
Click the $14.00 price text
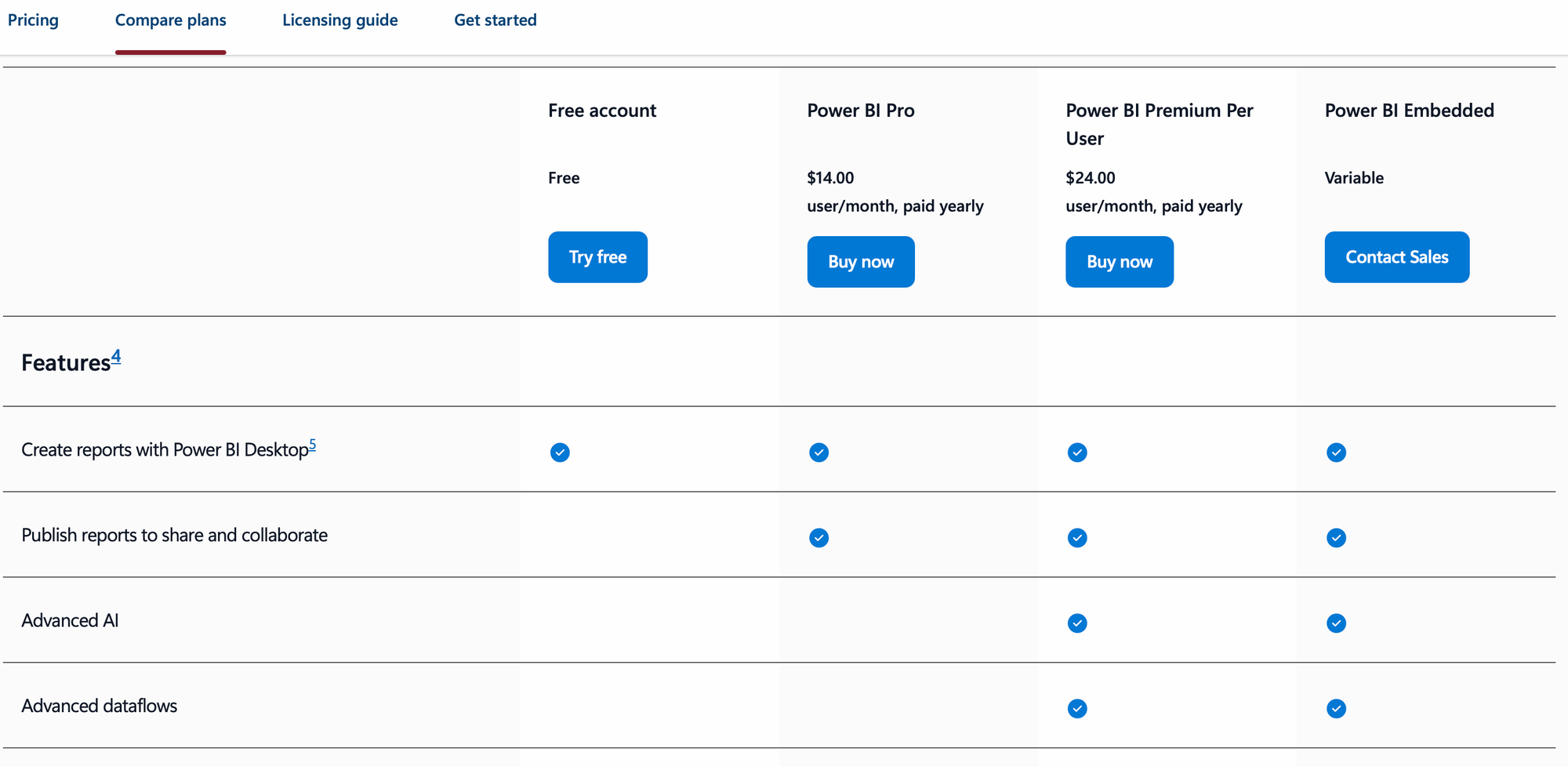coord(830,178)
